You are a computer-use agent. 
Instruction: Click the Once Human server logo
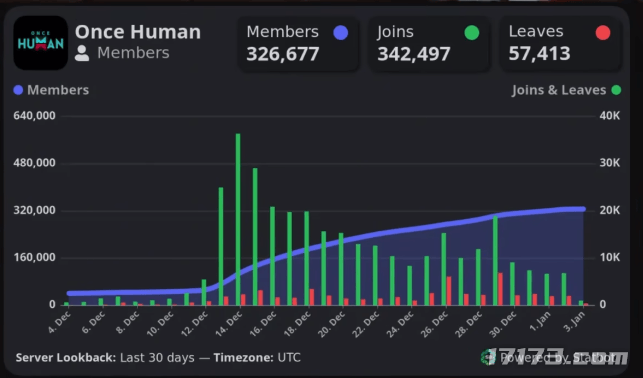[41, 43]
